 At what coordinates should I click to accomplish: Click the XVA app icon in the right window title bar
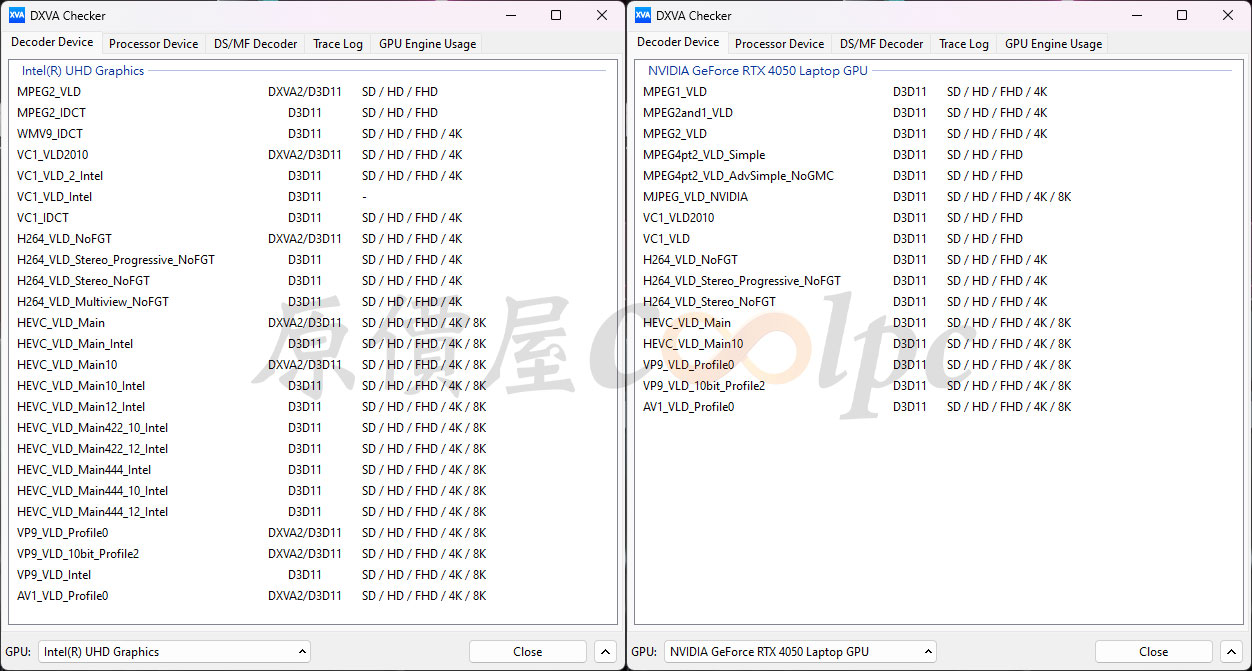pos(643,15)
